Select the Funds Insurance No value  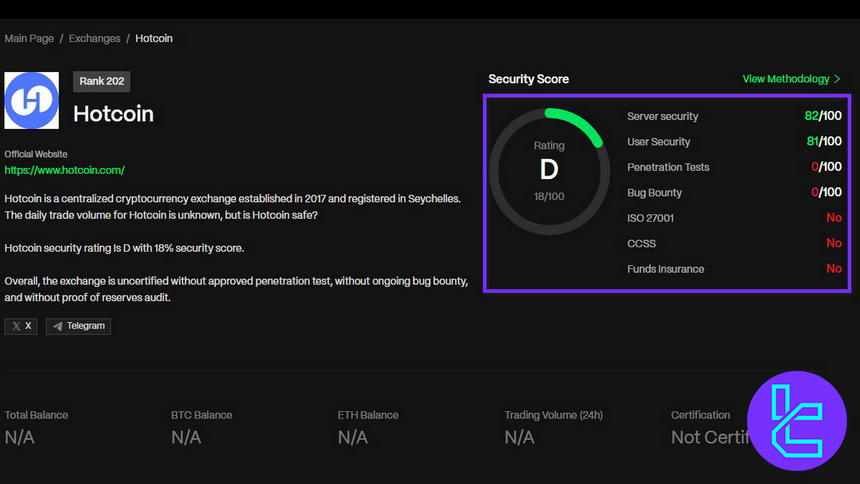click(x=834, y=268)
